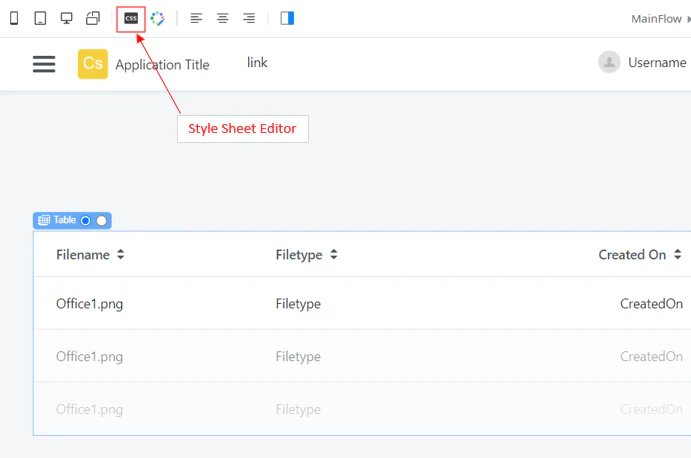This screenshot has height=458, width=691.
Task: Select second row CreatedOn cell
Action: point(651,356)
